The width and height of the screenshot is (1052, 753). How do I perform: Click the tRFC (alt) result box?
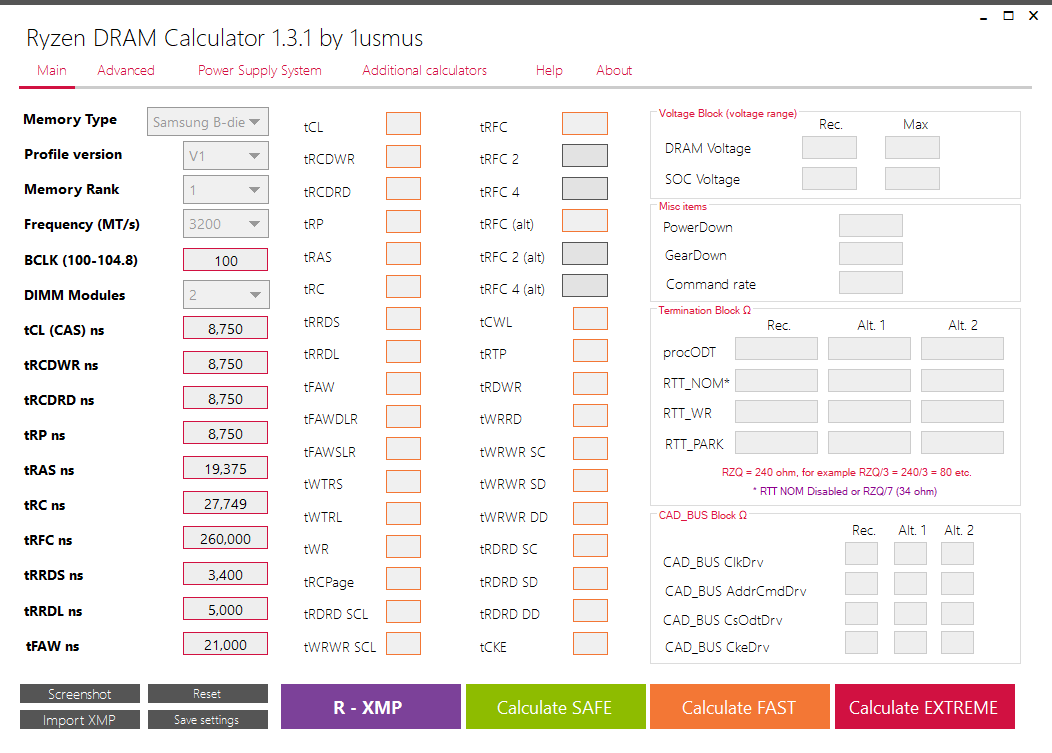(584, 221)
